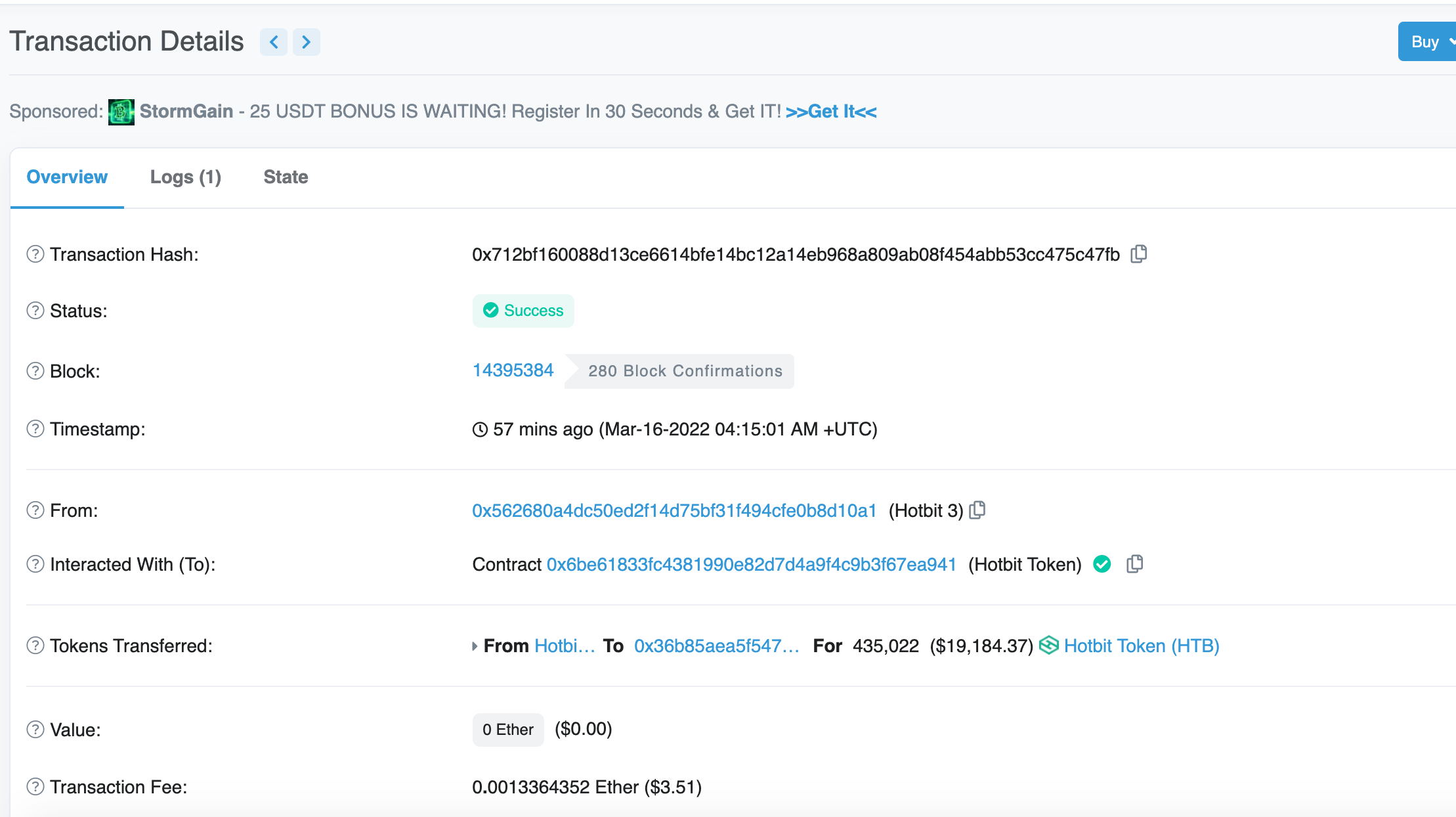
Task: Click the Success status badge
Action: pos(523,311)
